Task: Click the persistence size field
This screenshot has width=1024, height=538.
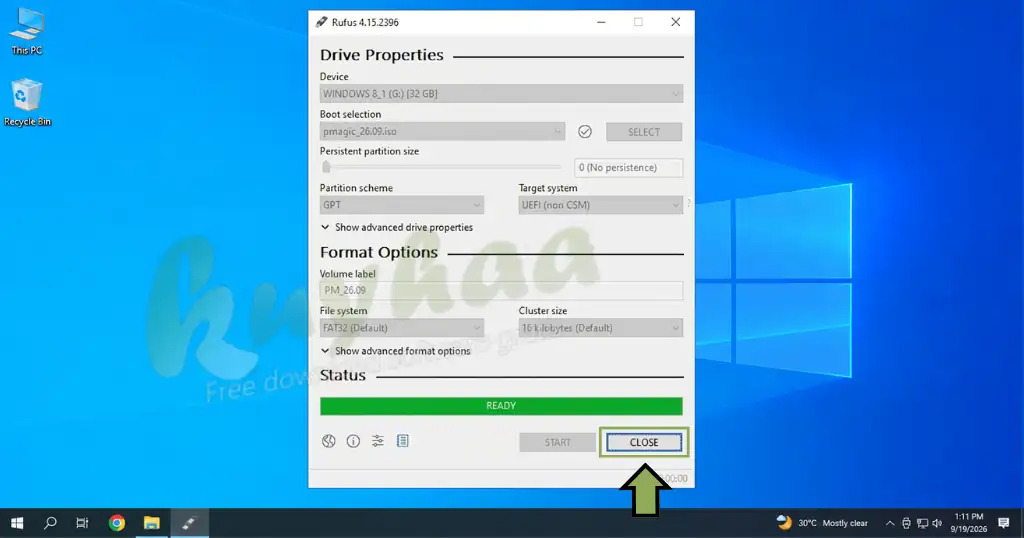Action: 628,168
